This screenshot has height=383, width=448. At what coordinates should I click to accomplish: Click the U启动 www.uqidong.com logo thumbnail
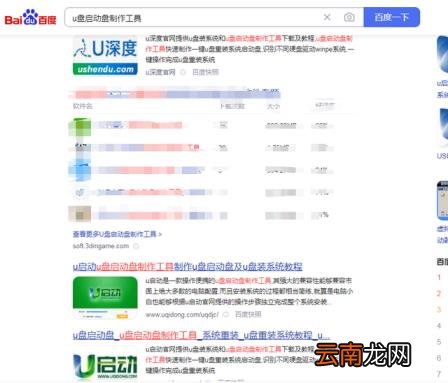click(x=105, y=366)
